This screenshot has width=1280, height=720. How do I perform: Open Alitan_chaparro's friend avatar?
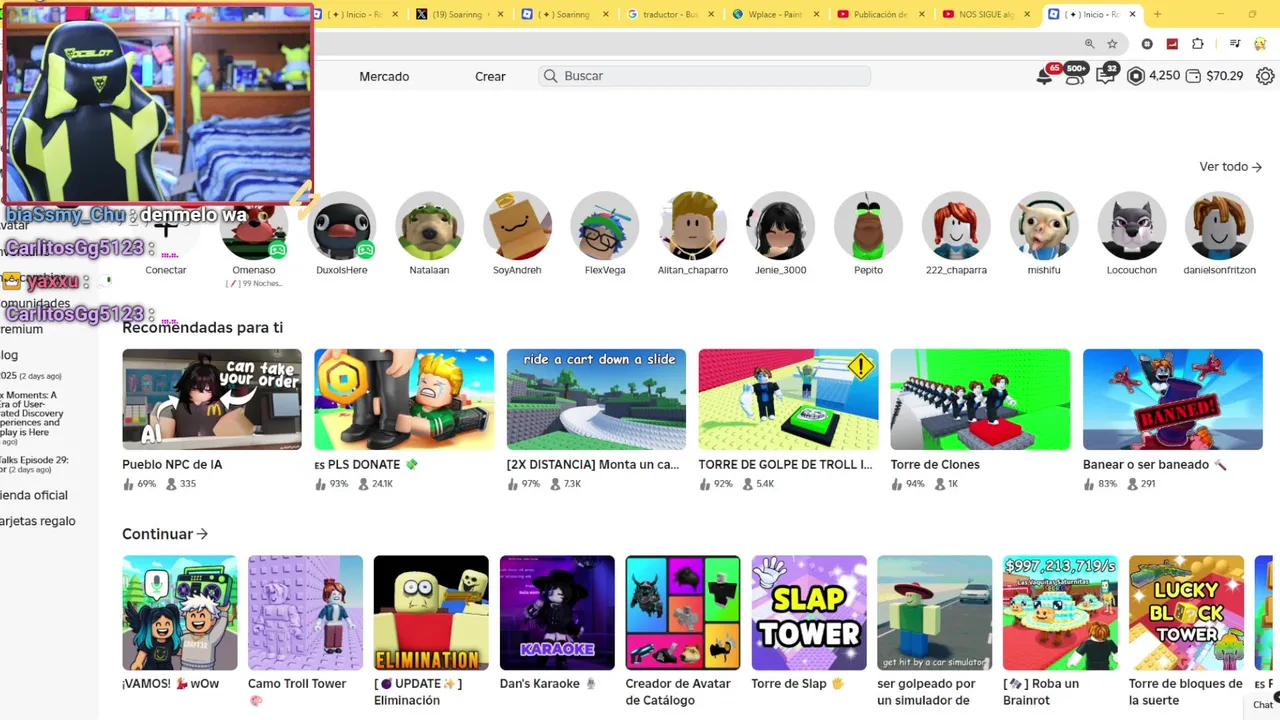[693, 227]
